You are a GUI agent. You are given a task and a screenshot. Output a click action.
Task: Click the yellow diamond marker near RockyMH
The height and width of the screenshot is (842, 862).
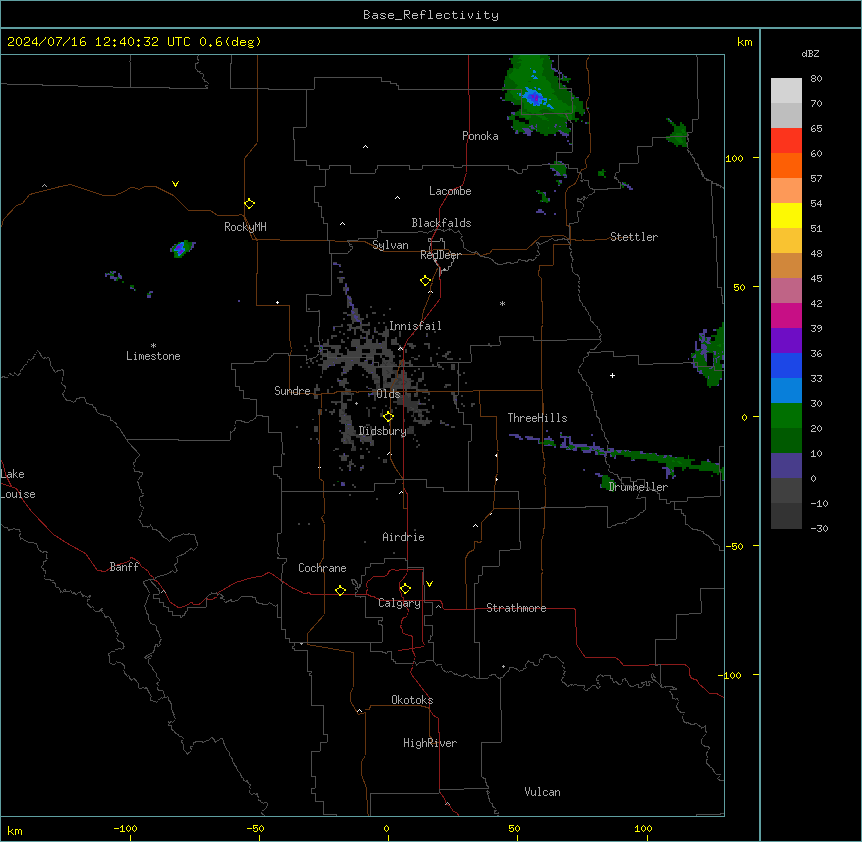pos(249,203)
